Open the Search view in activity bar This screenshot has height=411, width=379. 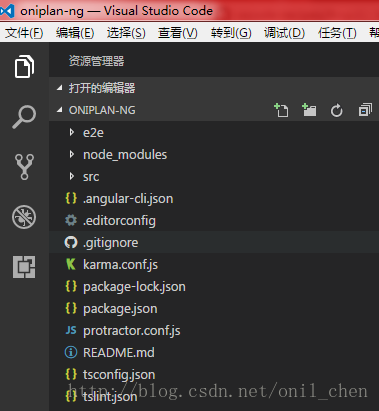coord(24,117)
